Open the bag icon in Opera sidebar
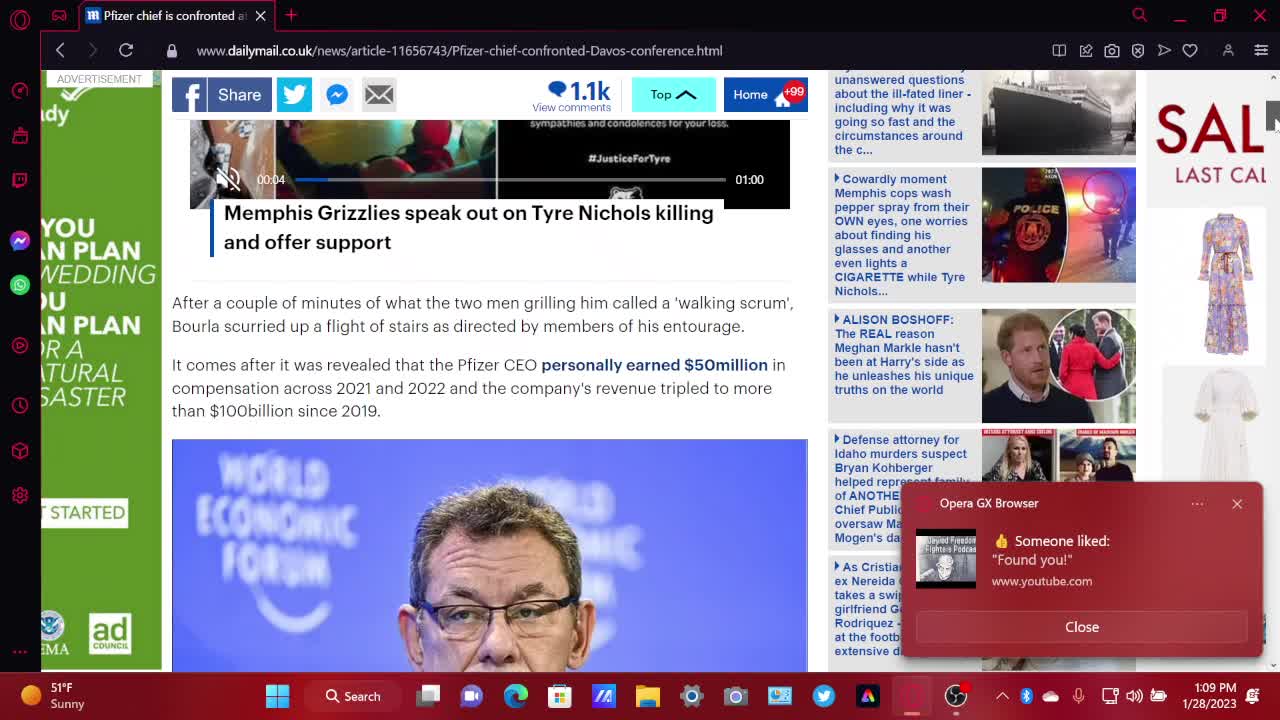Screen dimensions: 1280x720 coord(20,136)
